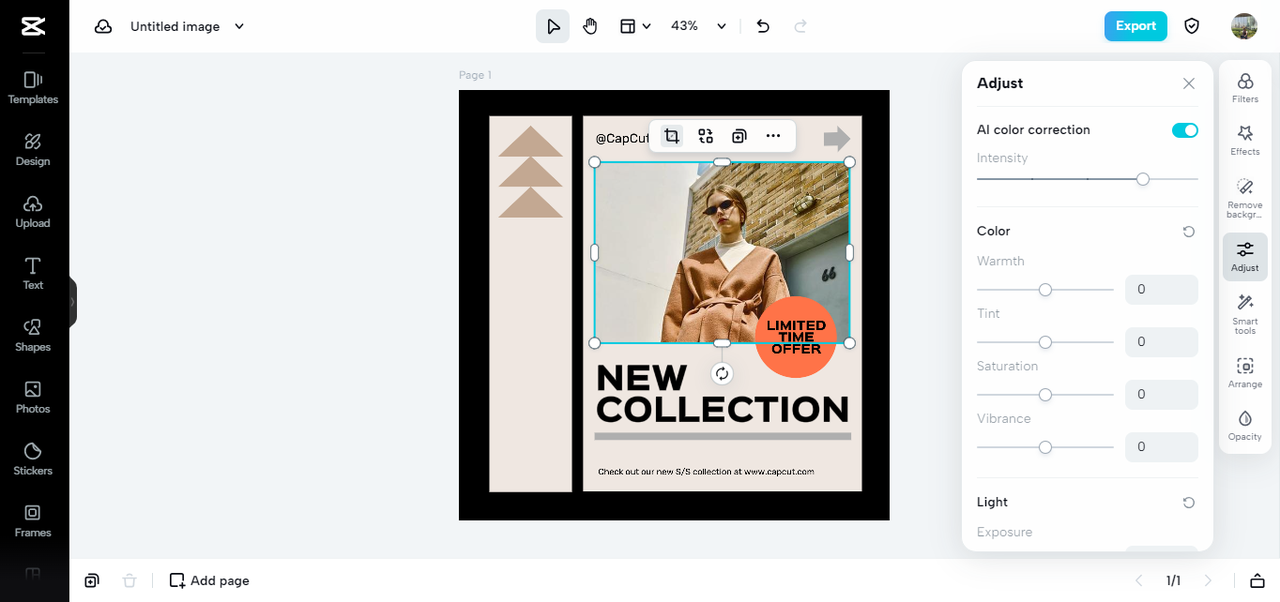Click the Warmth slider handle
Screen dimensions: 1280x602
[1045, 290]
